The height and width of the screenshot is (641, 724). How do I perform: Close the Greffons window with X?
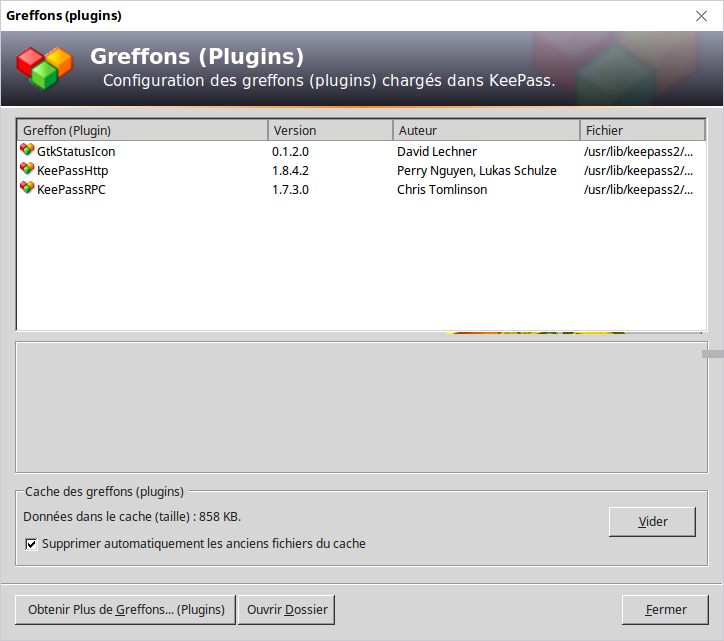coord(702,16)
